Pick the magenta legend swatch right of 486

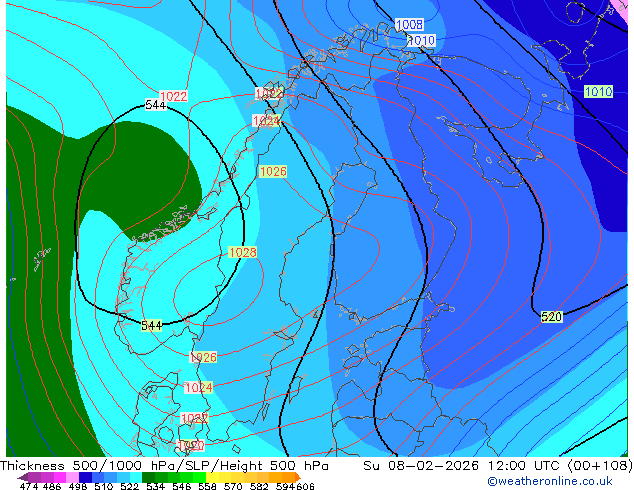(60, 477)
